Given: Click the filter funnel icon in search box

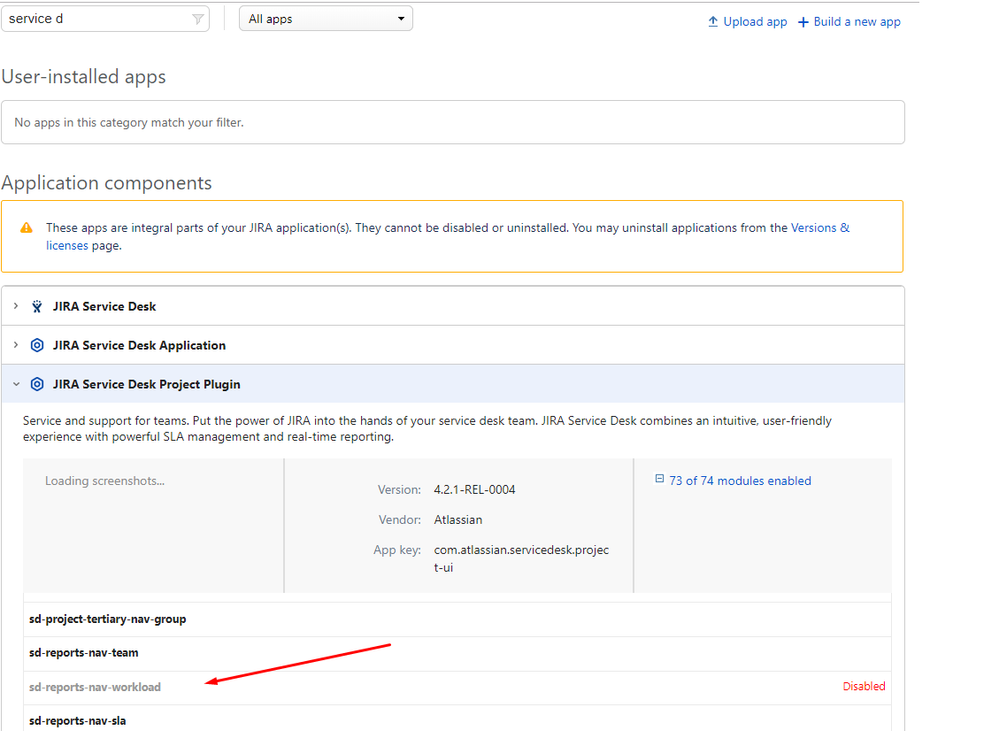Looking at the screenshot, I should (x=198, y=19).
